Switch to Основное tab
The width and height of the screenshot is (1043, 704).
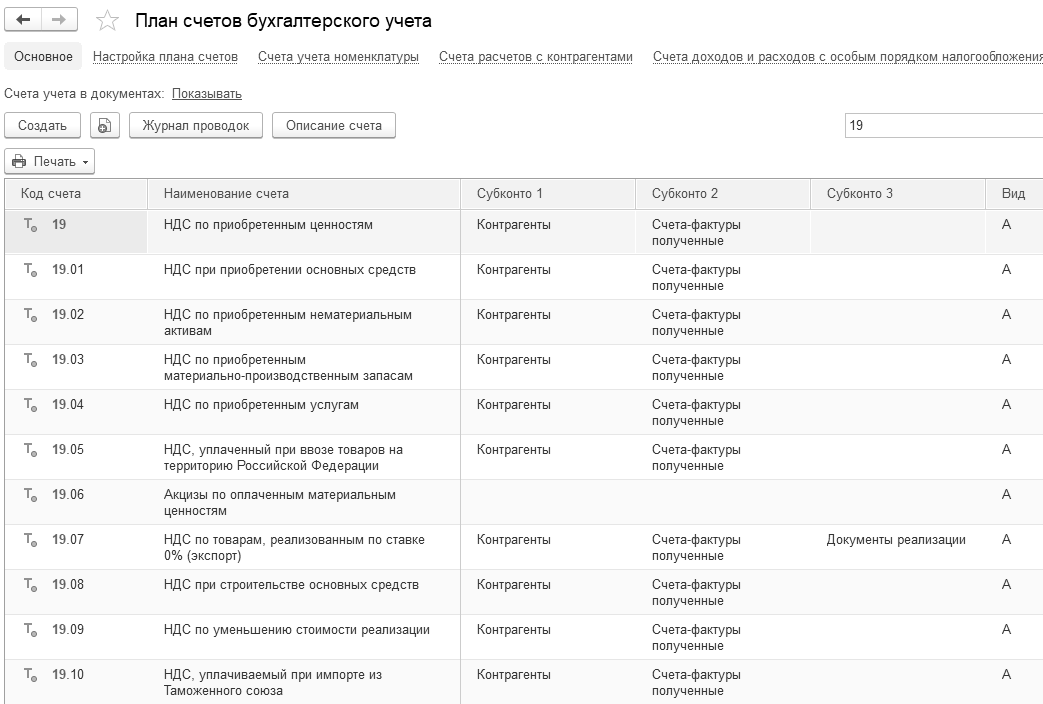click(43, 57)
